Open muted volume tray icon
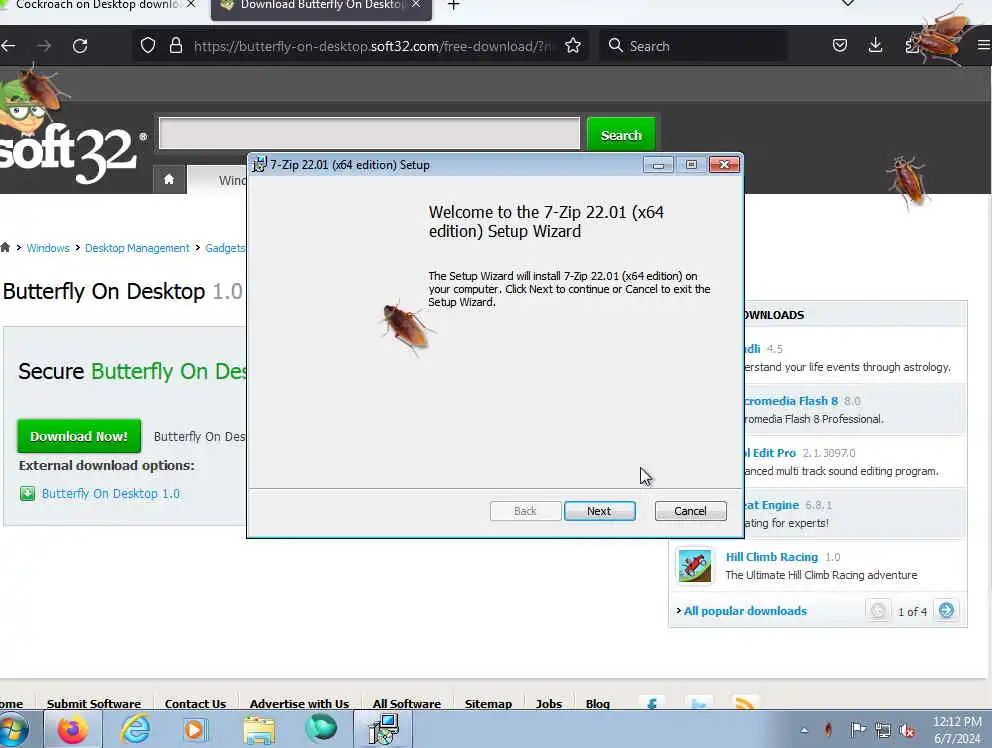 point(907,730)
